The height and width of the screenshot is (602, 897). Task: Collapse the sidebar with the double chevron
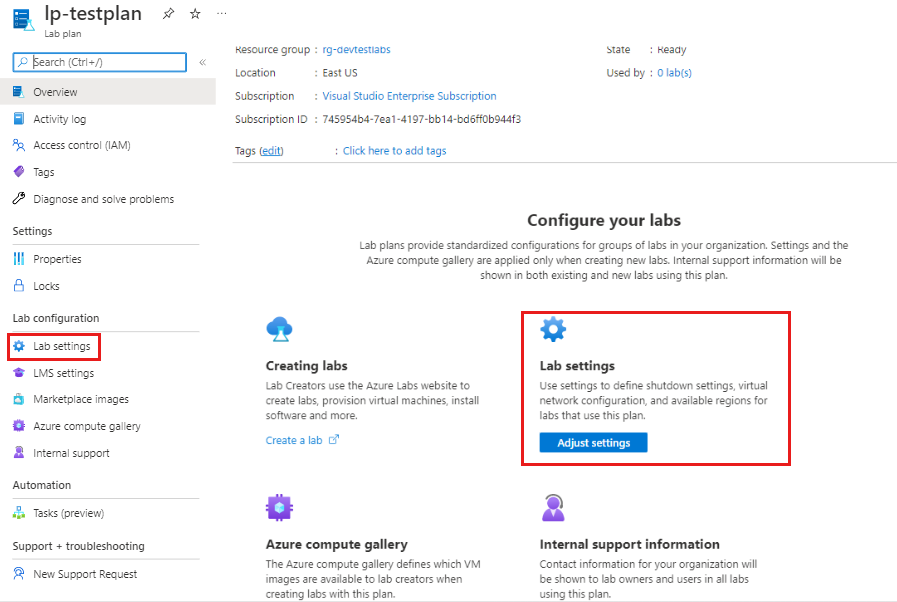pos(203,62)
